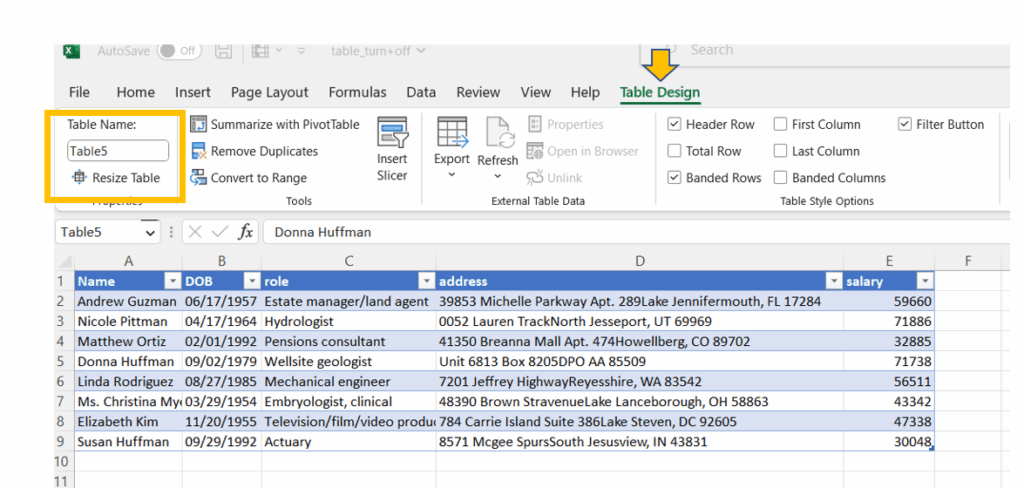Click the Export table icon
This screenshot has height=488, width=1024.
click(x=452, y=133)
